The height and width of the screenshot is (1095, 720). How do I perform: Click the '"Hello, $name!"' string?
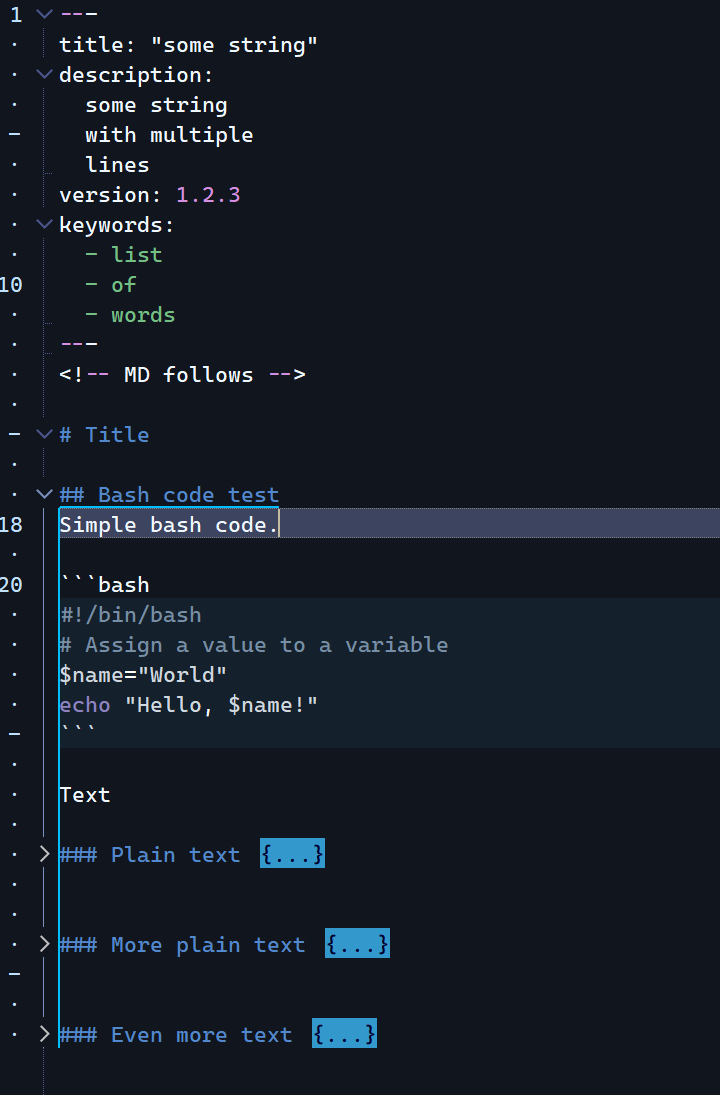(x=221, y=705)
